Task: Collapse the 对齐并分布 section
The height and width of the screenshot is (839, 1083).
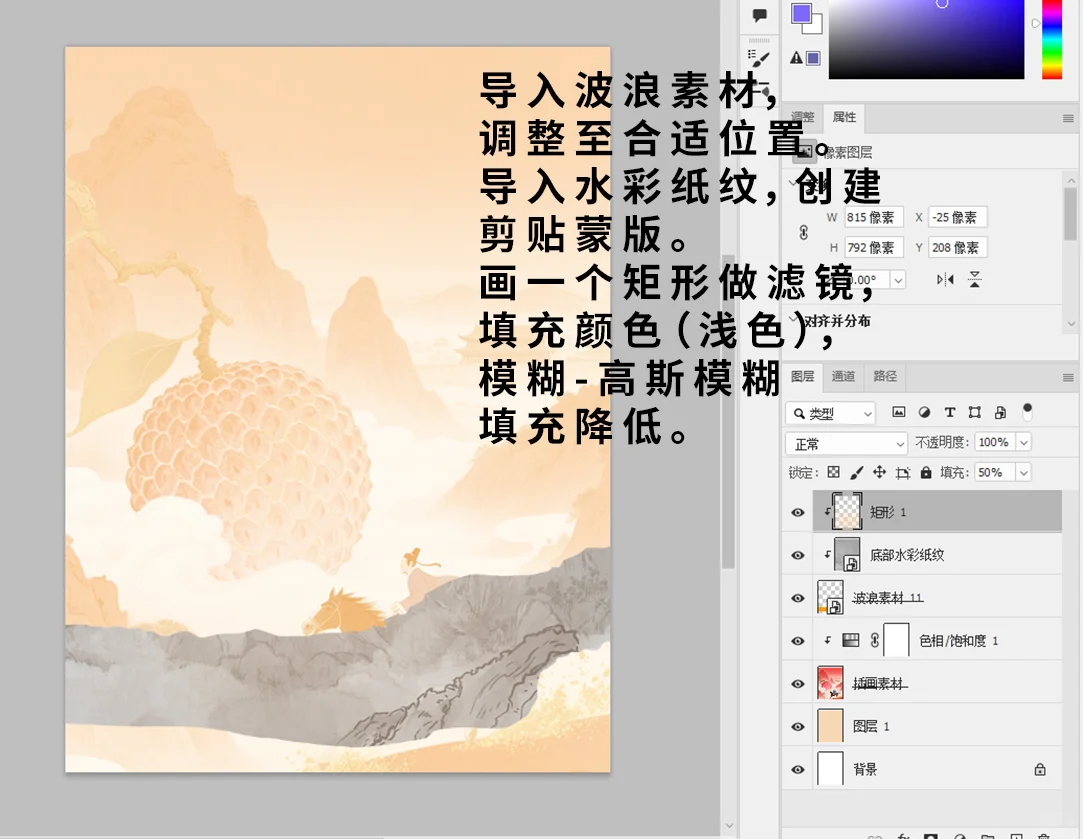Action: pos(793,319)
